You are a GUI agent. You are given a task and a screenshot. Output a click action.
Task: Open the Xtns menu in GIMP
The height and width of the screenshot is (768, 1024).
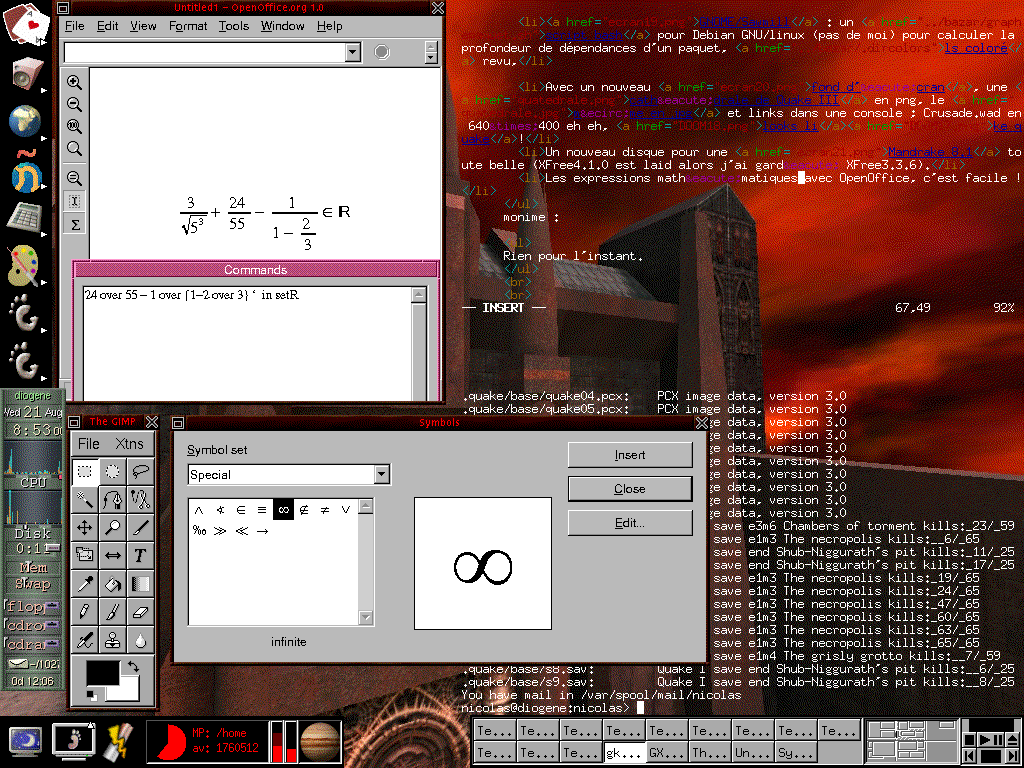(x=129, y=444)
